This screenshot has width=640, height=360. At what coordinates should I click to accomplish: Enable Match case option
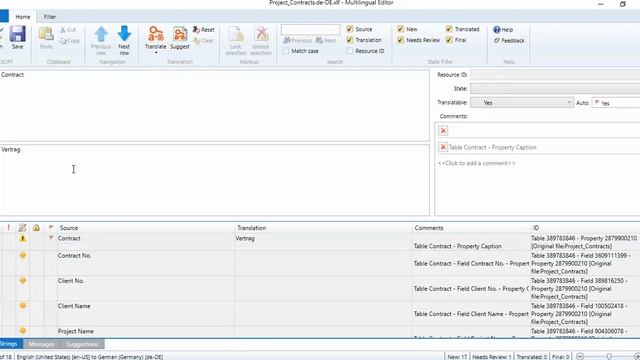[x=286, y=51]
